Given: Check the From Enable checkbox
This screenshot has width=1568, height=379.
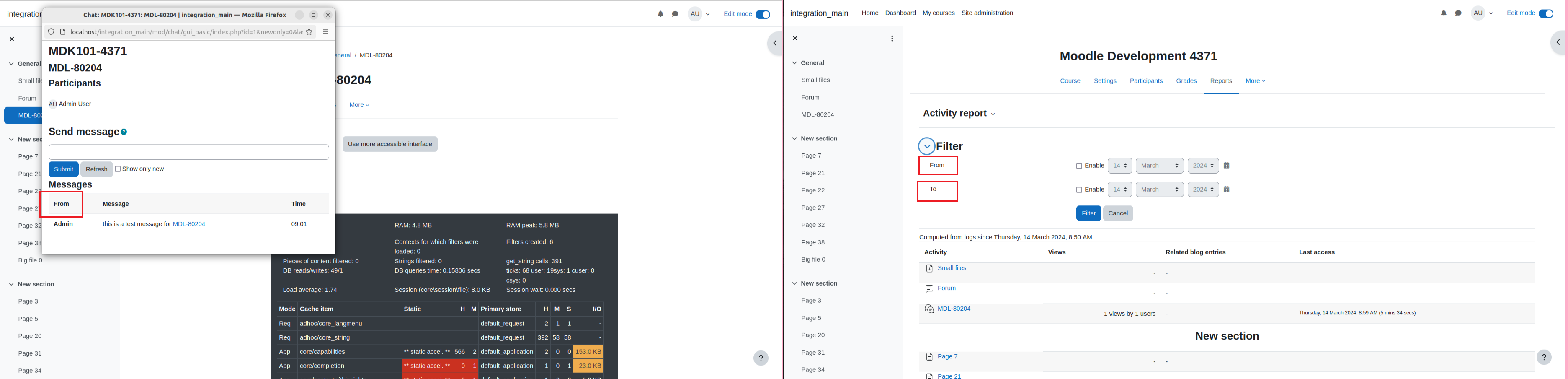Looking at the screenshot, I should pos(1079,166).
